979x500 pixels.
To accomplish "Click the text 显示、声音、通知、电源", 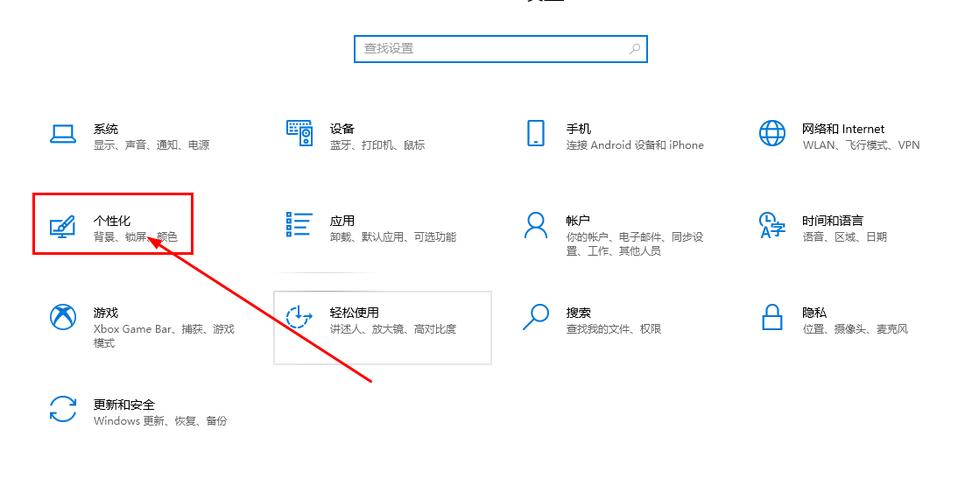I will click(x=152, y=145).
